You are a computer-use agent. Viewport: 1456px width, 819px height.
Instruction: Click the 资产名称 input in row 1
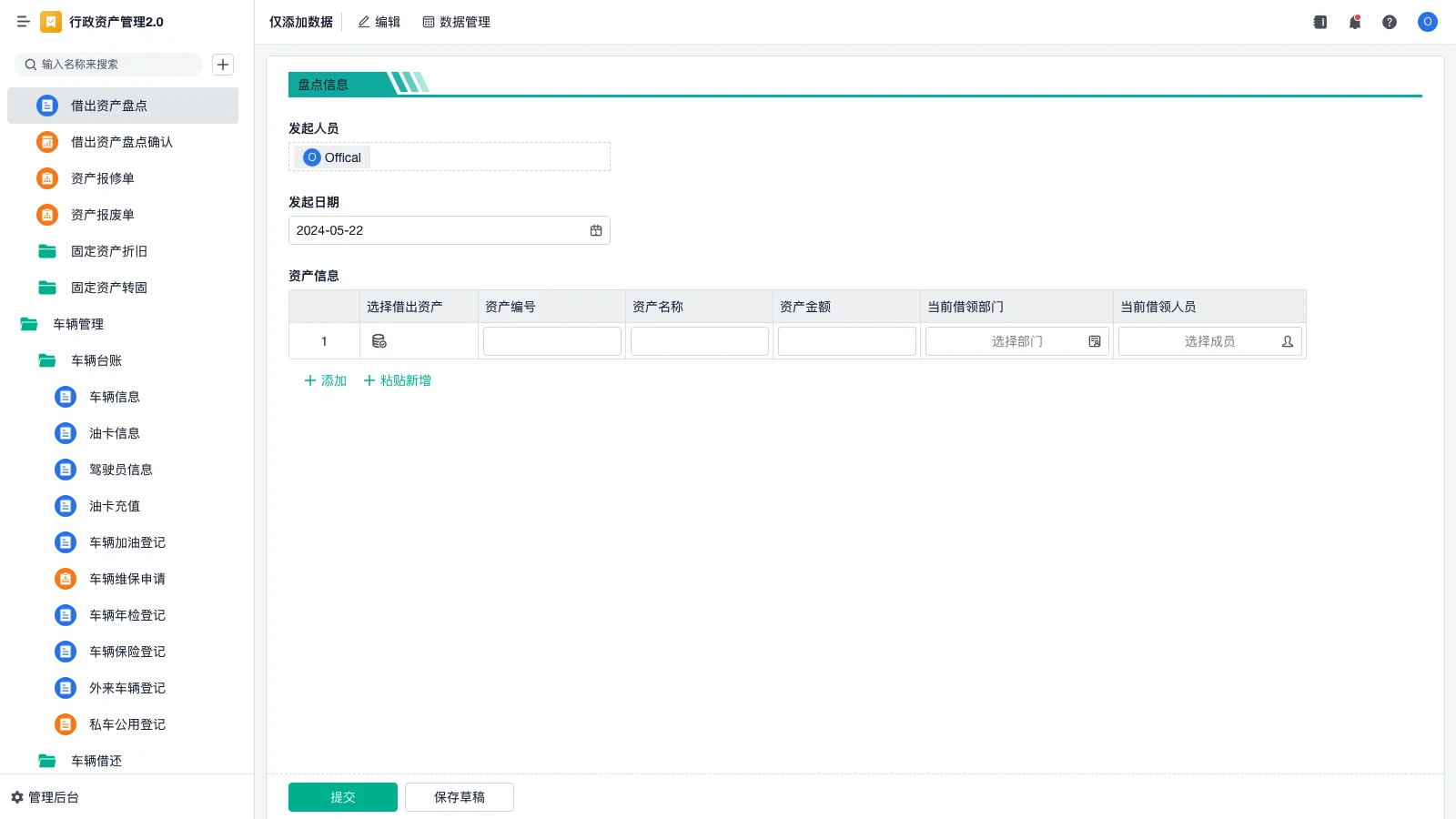(700, 341)
